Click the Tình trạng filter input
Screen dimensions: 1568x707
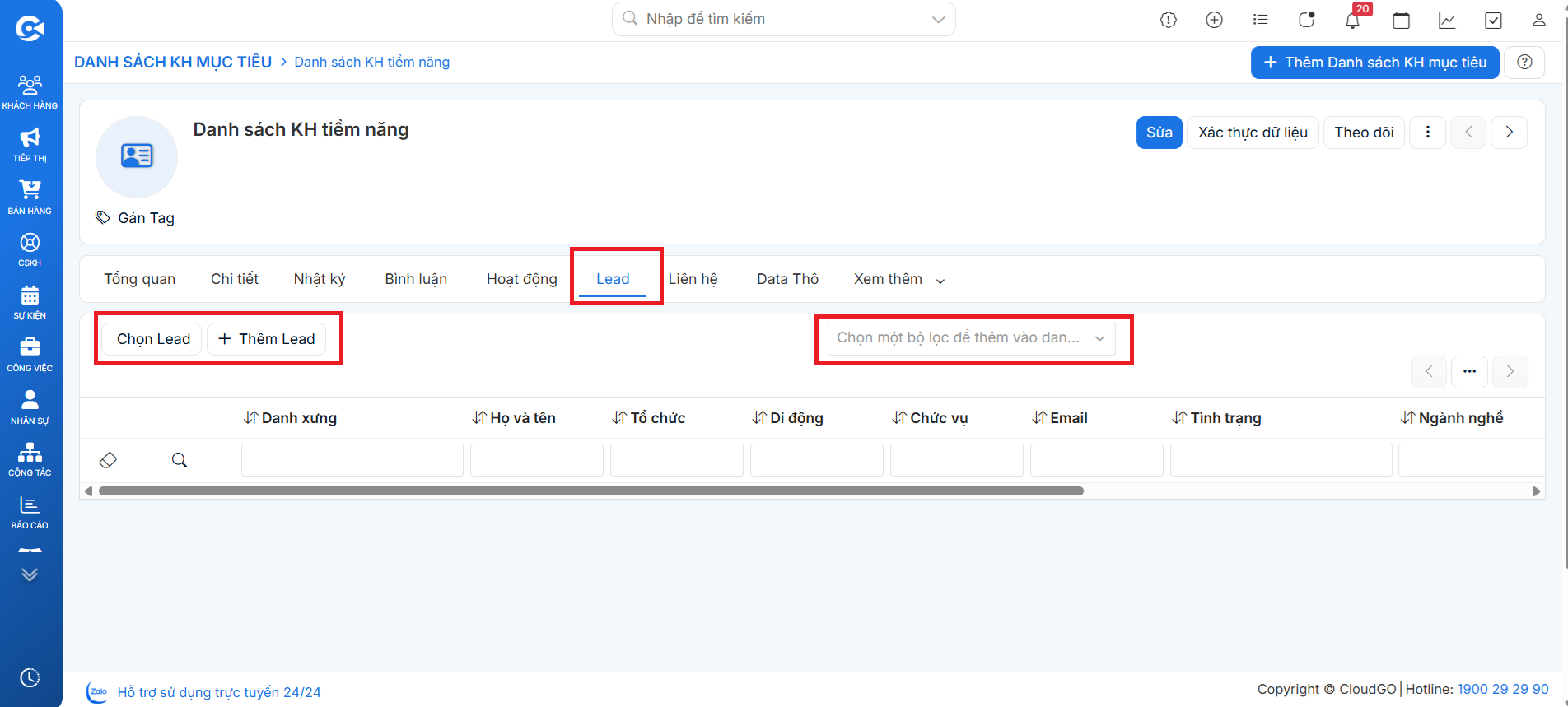pos(1281,460)
